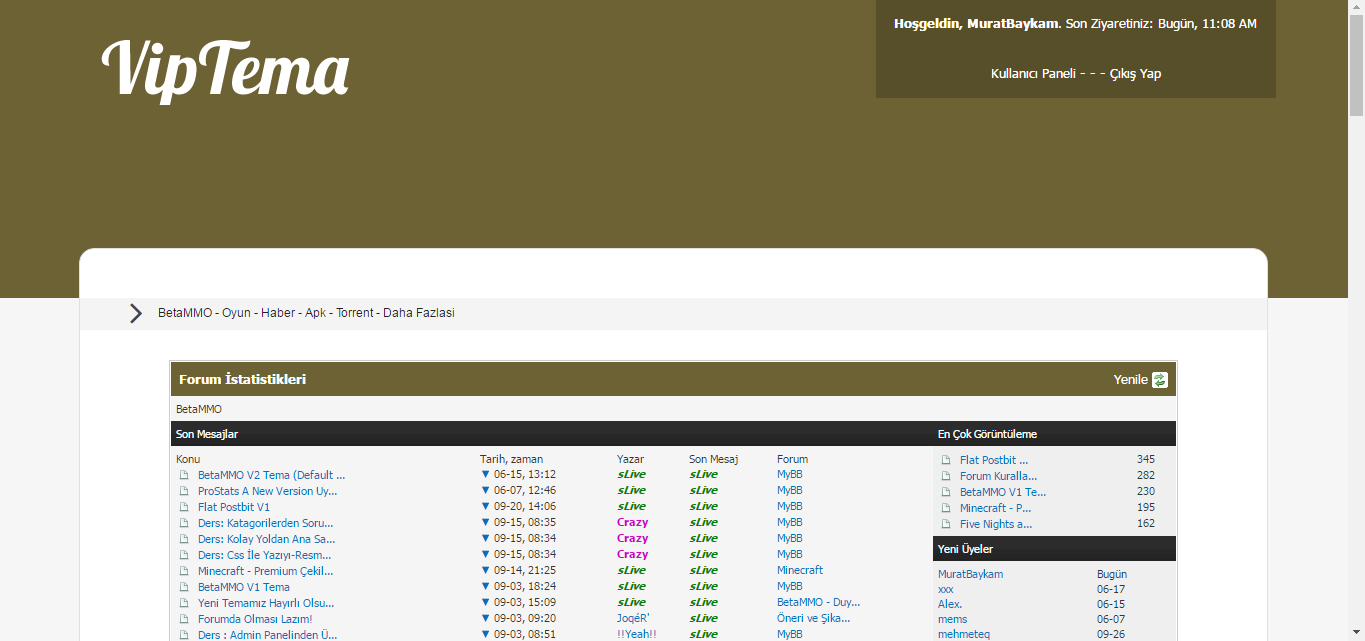
Task: Open new member xxx profile
Action: pos(946,589)
